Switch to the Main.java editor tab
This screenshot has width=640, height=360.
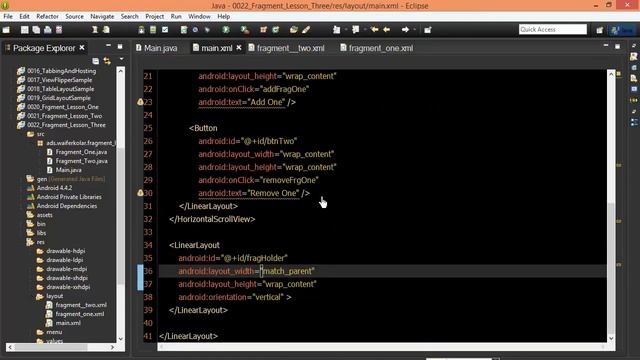pos(157,48)
